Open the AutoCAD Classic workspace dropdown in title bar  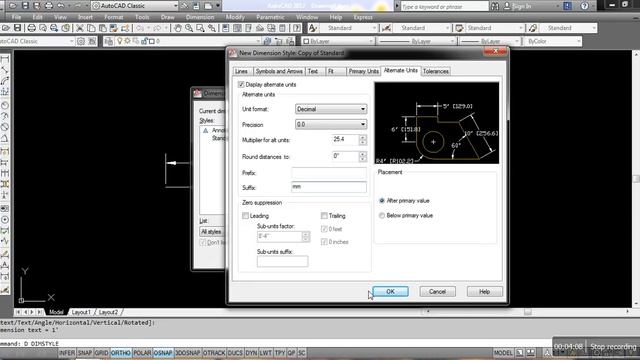click(135, 6)
